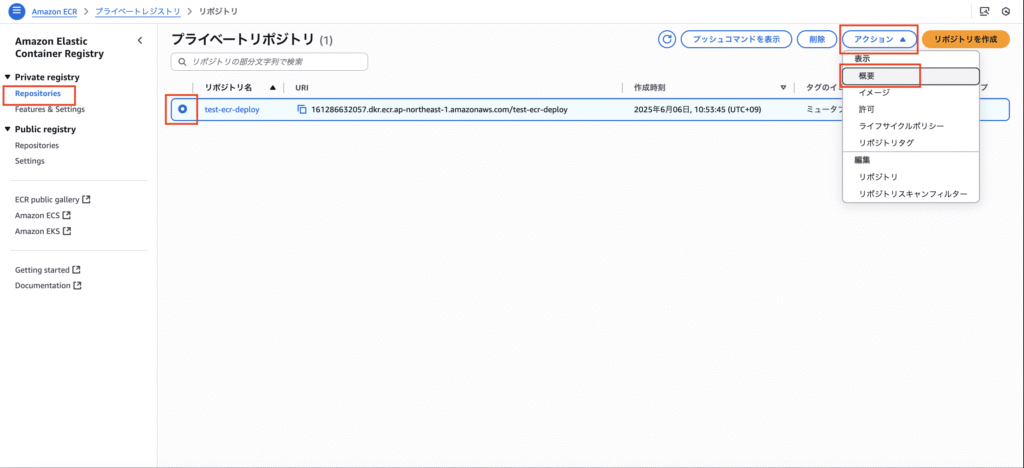Choose リポジトリスキャンフィルター from the menu
The image size is (1024, 468).
coord(910,195)
